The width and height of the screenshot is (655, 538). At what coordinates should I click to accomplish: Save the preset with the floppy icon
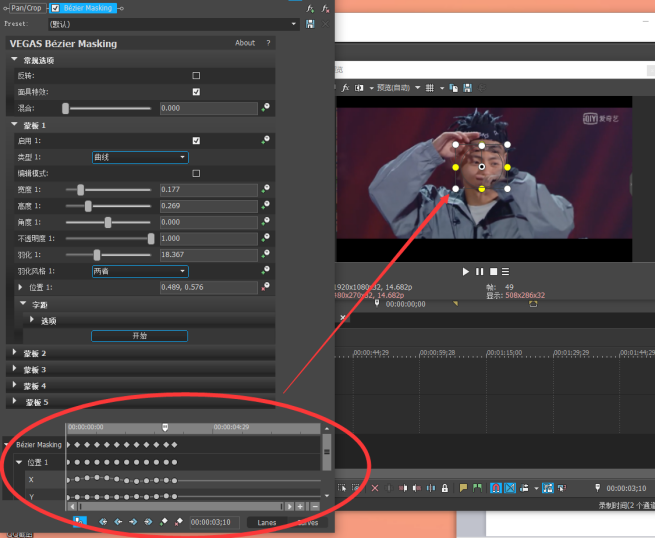click(310, 24)
